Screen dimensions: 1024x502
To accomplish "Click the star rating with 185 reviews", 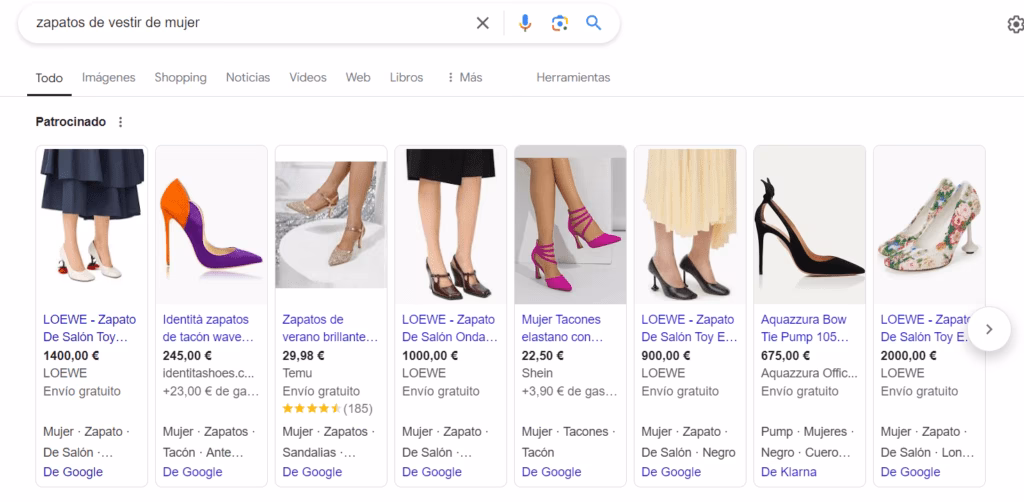I will click(327, 409).
